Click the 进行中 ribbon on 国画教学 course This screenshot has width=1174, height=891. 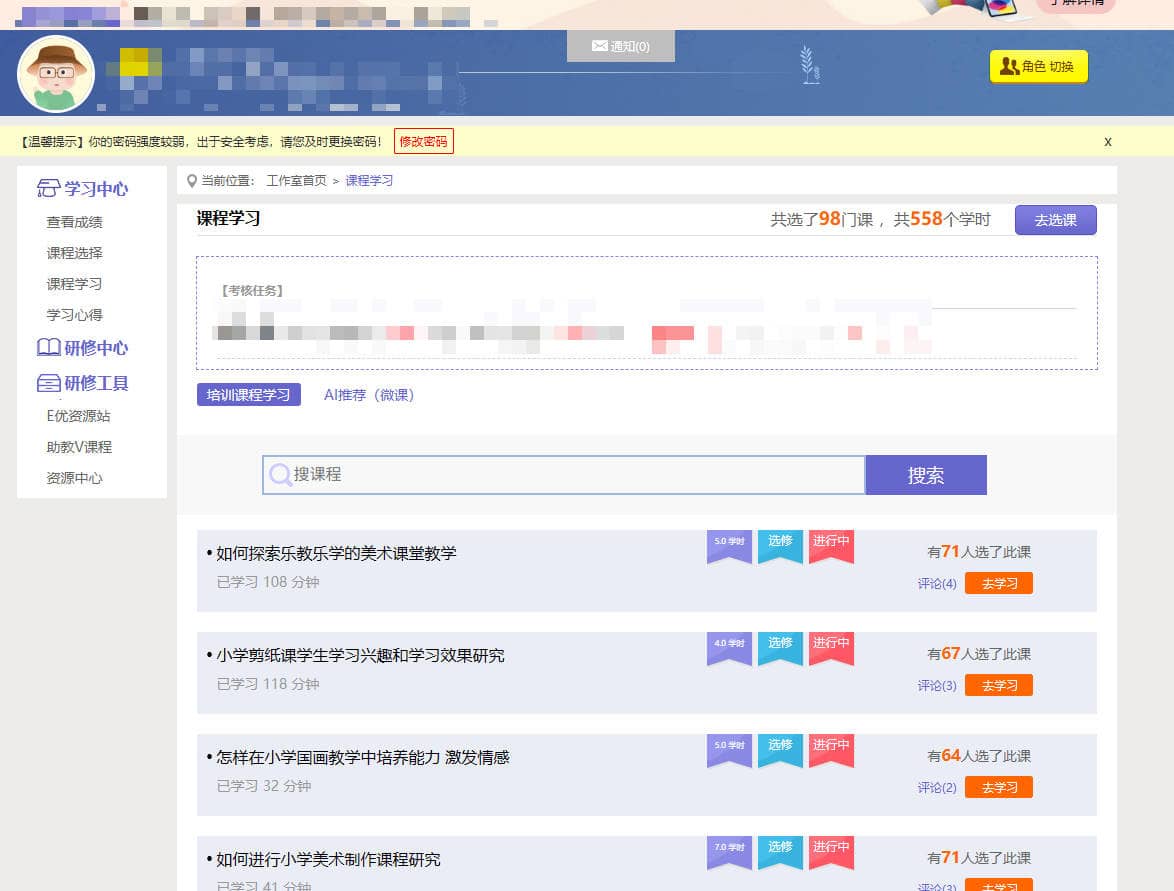tap(831, 748)
